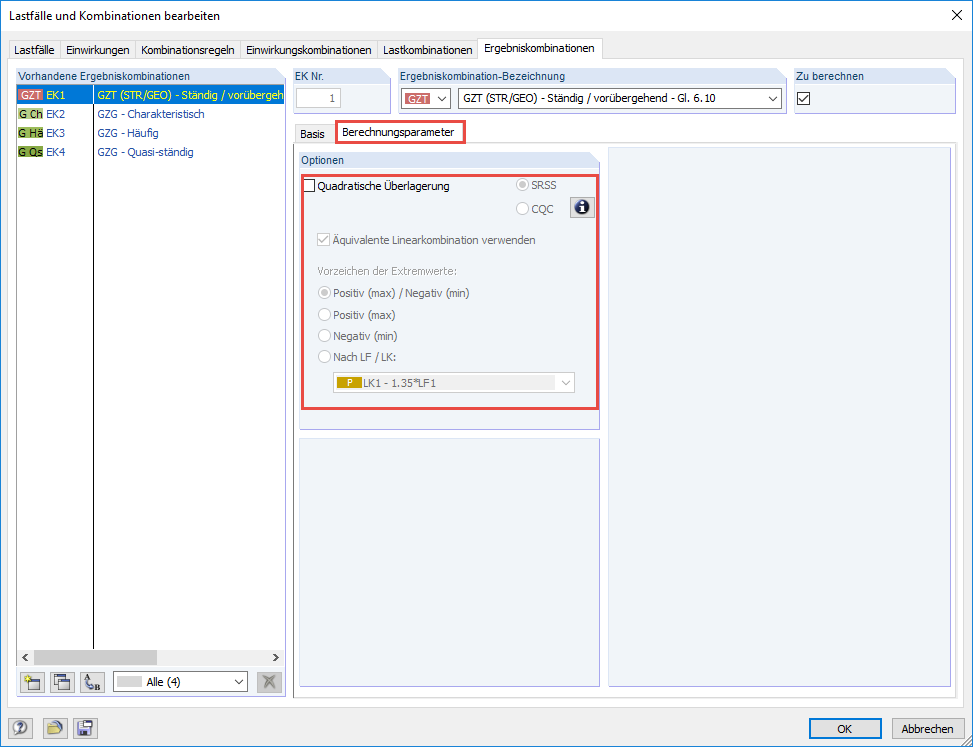The image size is (973, 747).
Task: Toggle Äquivalente Linearkombination verwenden checkbox
Action: tap(323, 239)
